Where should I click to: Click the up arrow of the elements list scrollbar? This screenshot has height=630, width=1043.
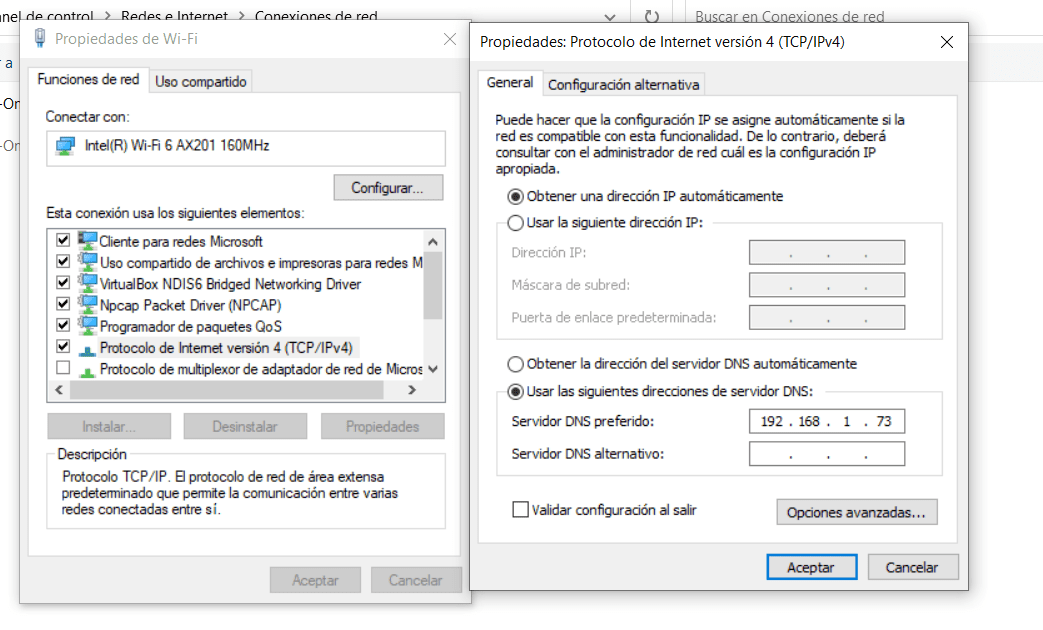[433, 241]
